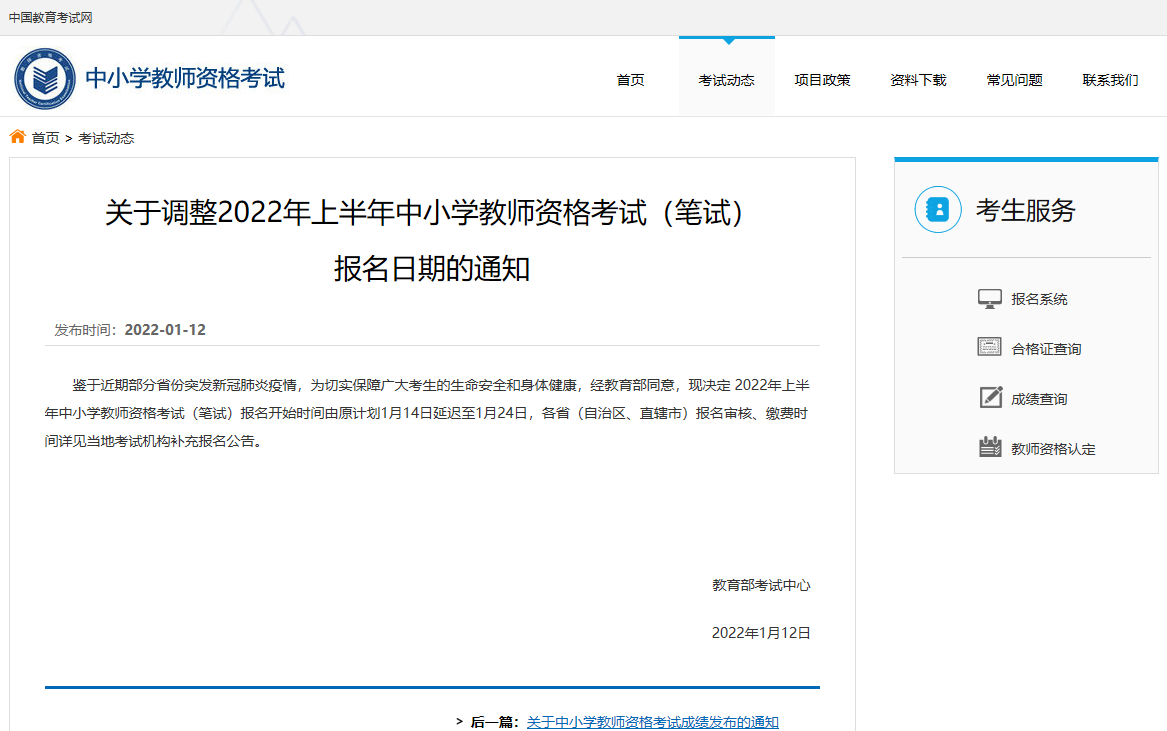Open the 首页 navigation tab
1167x731 pixels.
(x=630, y=80)
